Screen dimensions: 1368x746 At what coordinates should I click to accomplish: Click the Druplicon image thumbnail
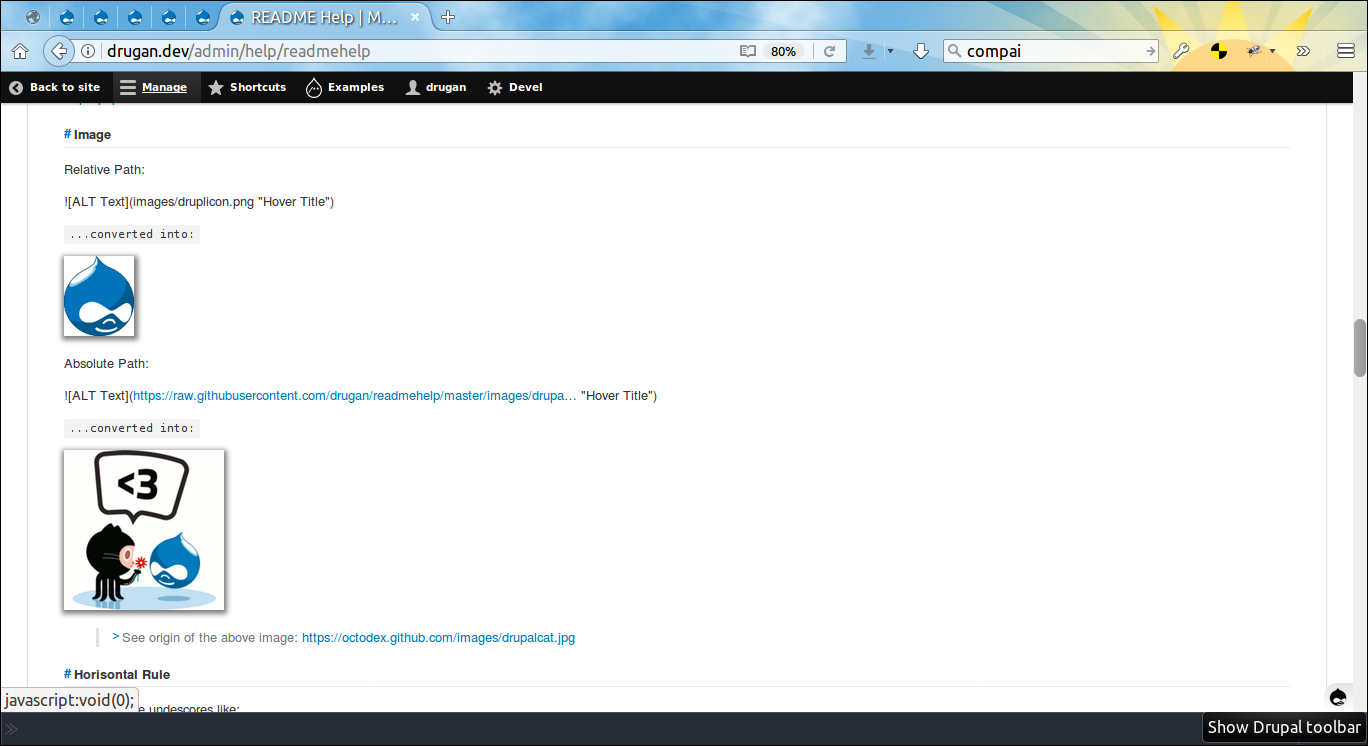point(99,295)
